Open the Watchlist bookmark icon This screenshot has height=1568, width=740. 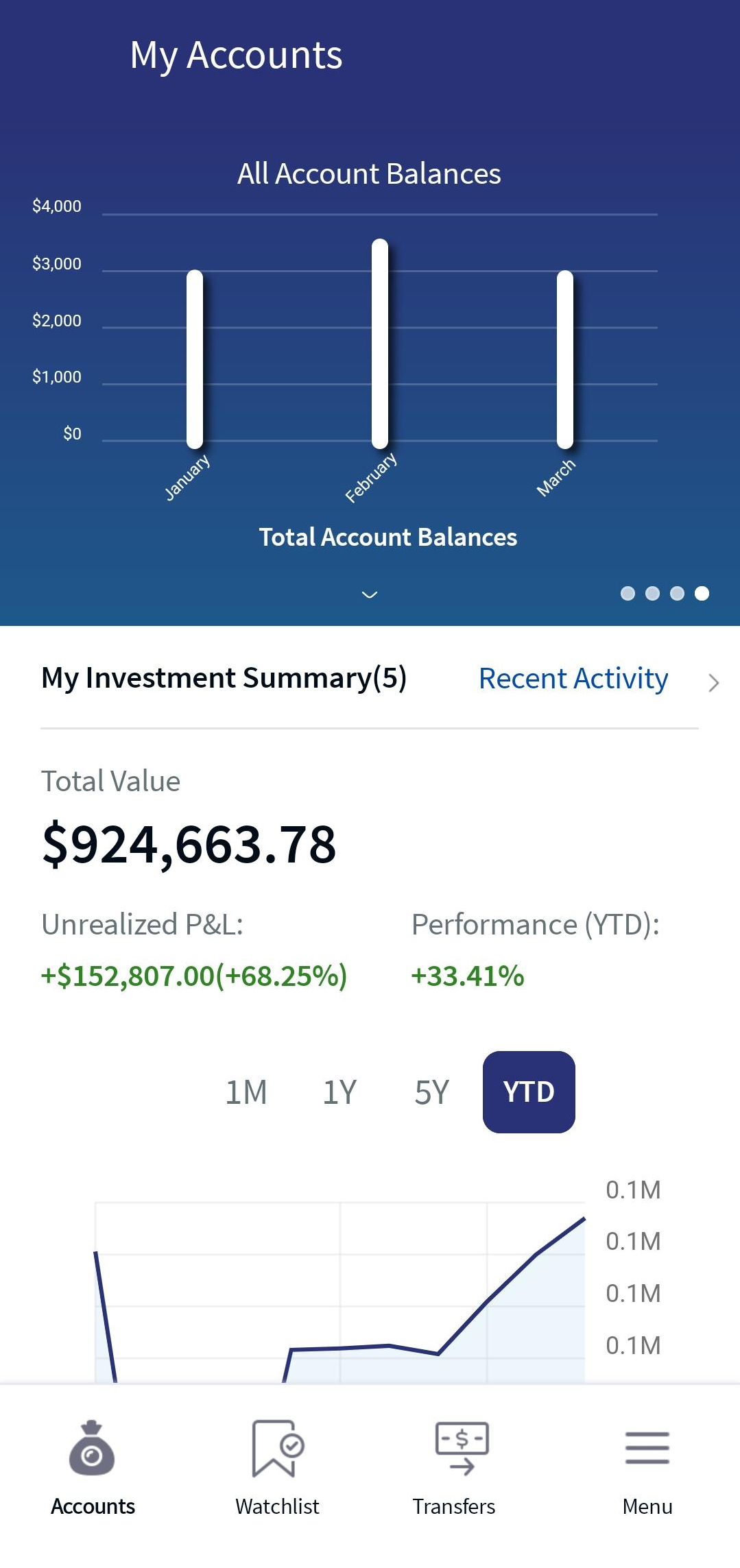point(278,1447)
